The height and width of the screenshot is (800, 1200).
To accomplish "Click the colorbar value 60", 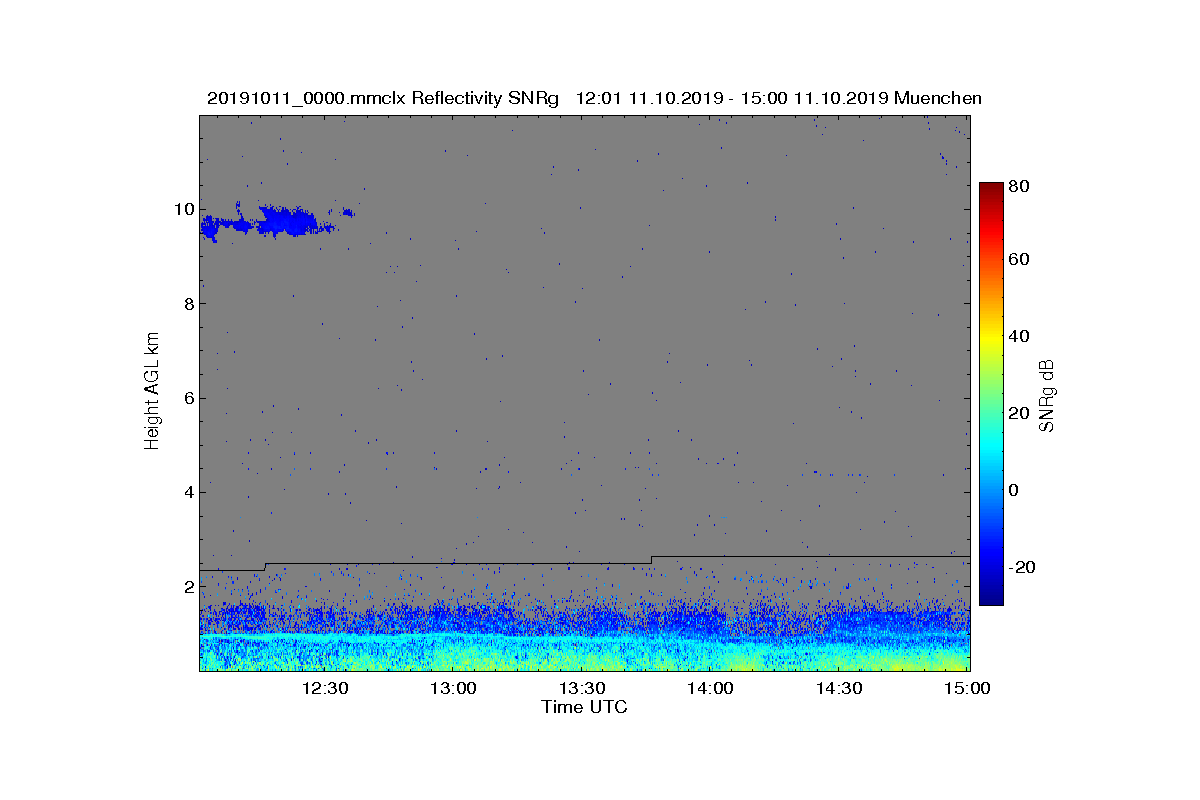I will [1019, 260].
